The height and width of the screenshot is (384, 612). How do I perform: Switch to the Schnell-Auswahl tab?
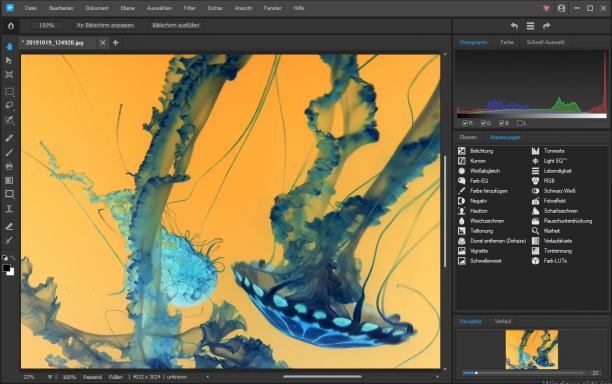click(x=545, y=42)
